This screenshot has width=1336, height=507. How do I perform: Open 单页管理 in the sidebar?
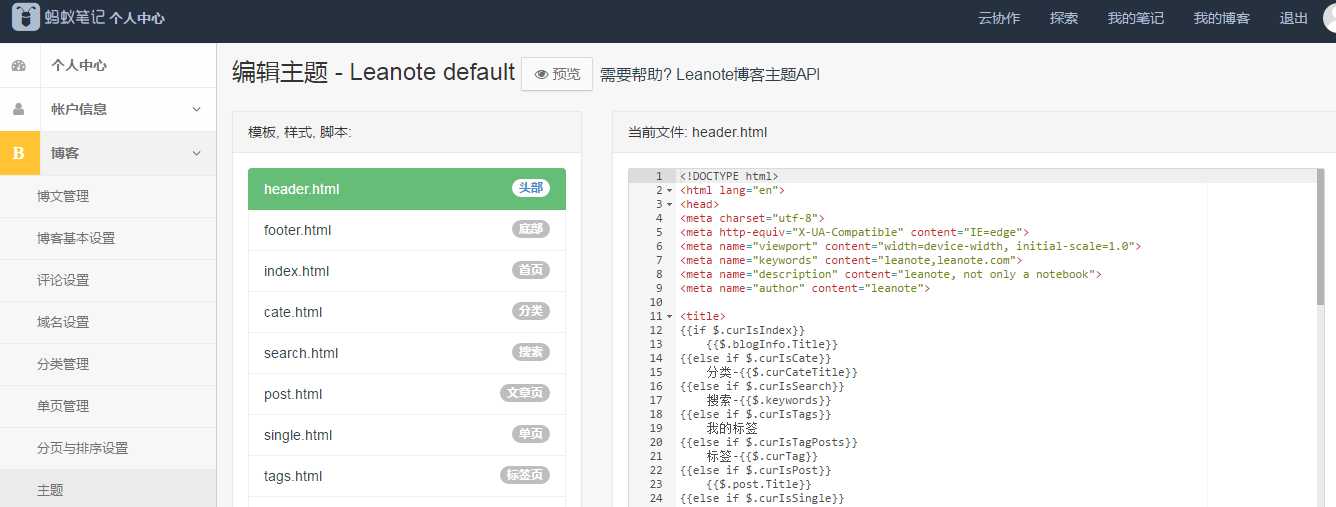pos(108,406)
